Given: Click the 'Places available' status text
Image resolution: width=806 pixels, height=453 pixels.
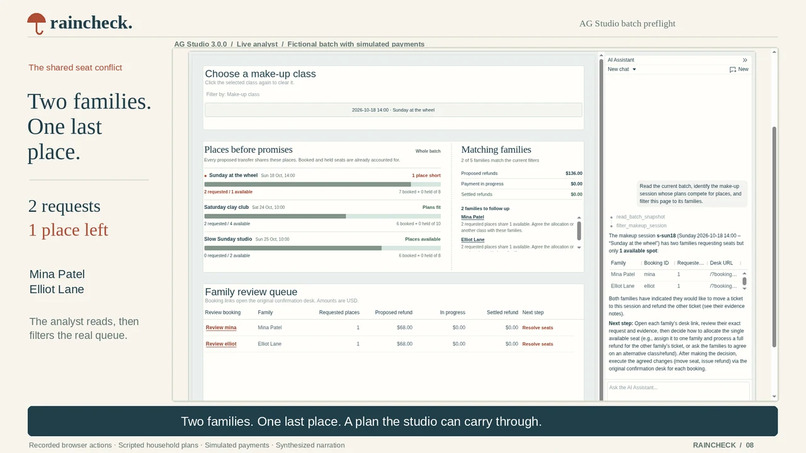Looking at the screenshot, I should 423,239.
